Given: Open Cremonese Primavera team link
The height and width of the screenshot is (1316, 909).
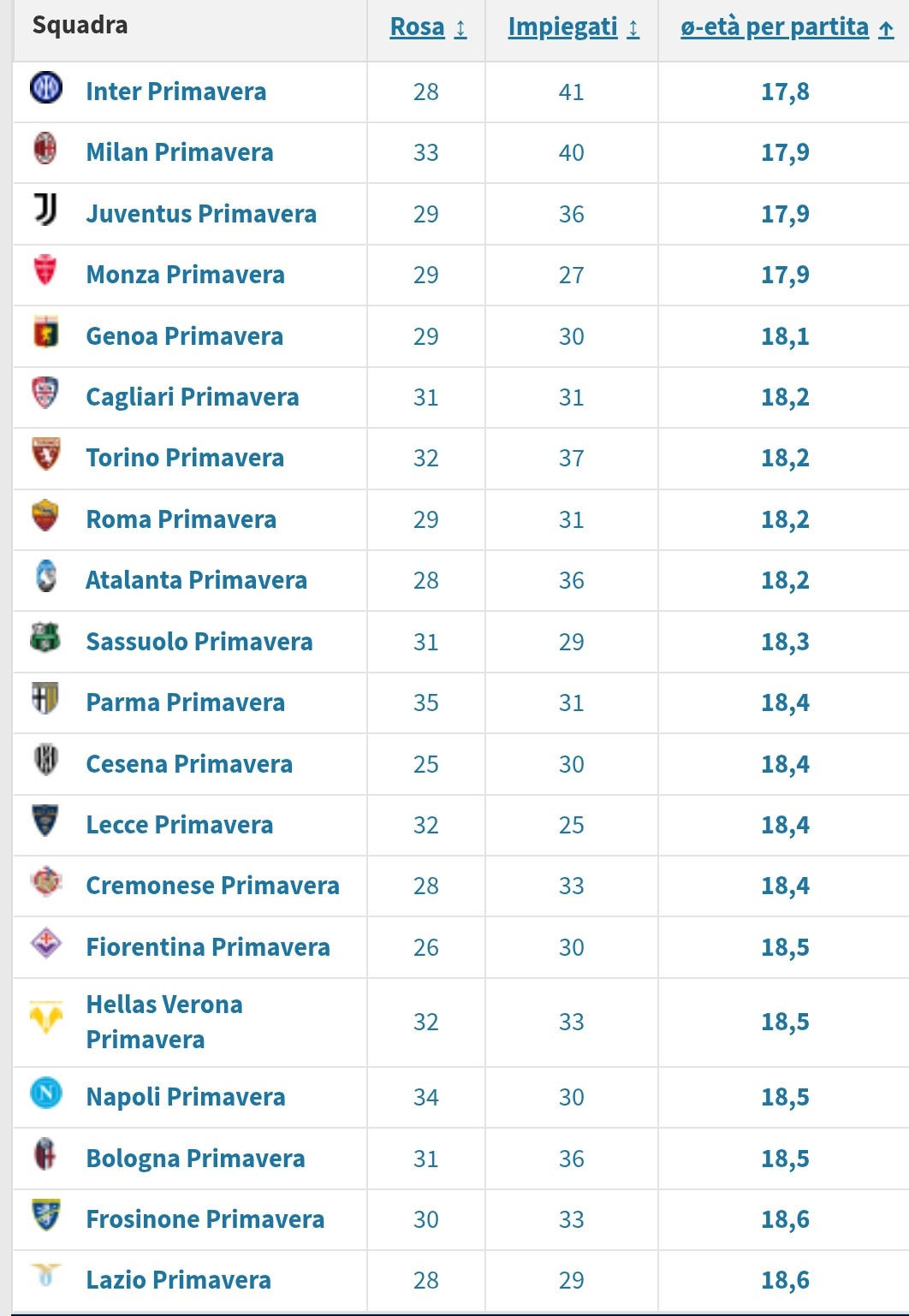Looking at the screenshot, I should (x=212, y=886).
